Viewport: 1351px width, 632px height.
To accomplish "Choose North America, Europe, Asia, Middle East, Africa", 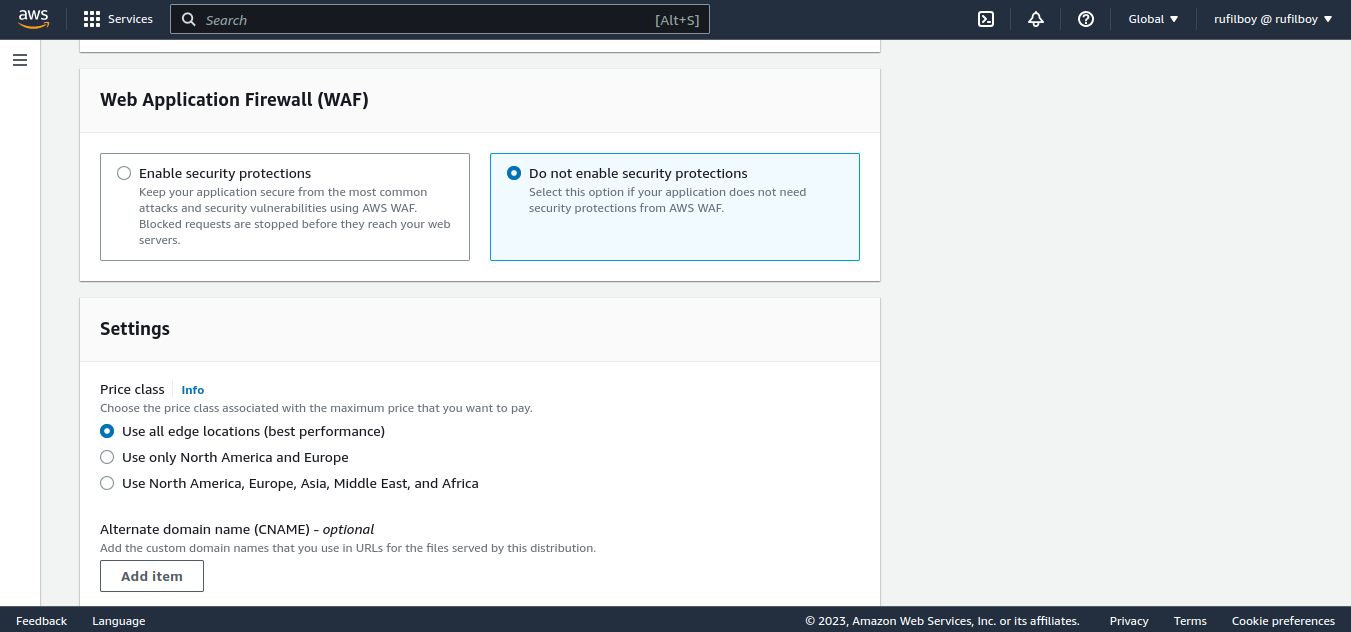I will (107, 483).
